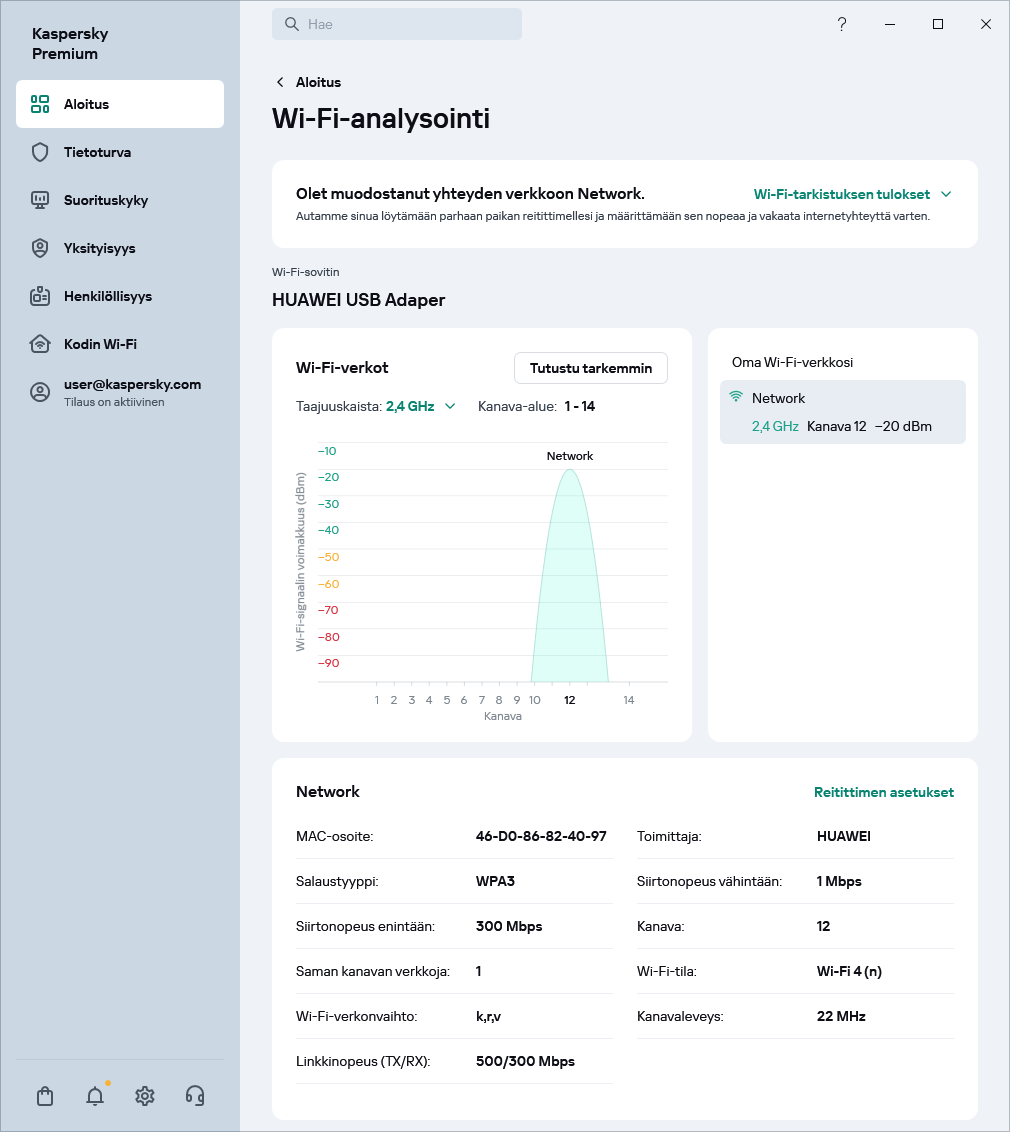The width and height of the screenshot is (1010, 1132).
Task: Click the Wi-Fi signal icon beside Network
Action: (737, 396)
